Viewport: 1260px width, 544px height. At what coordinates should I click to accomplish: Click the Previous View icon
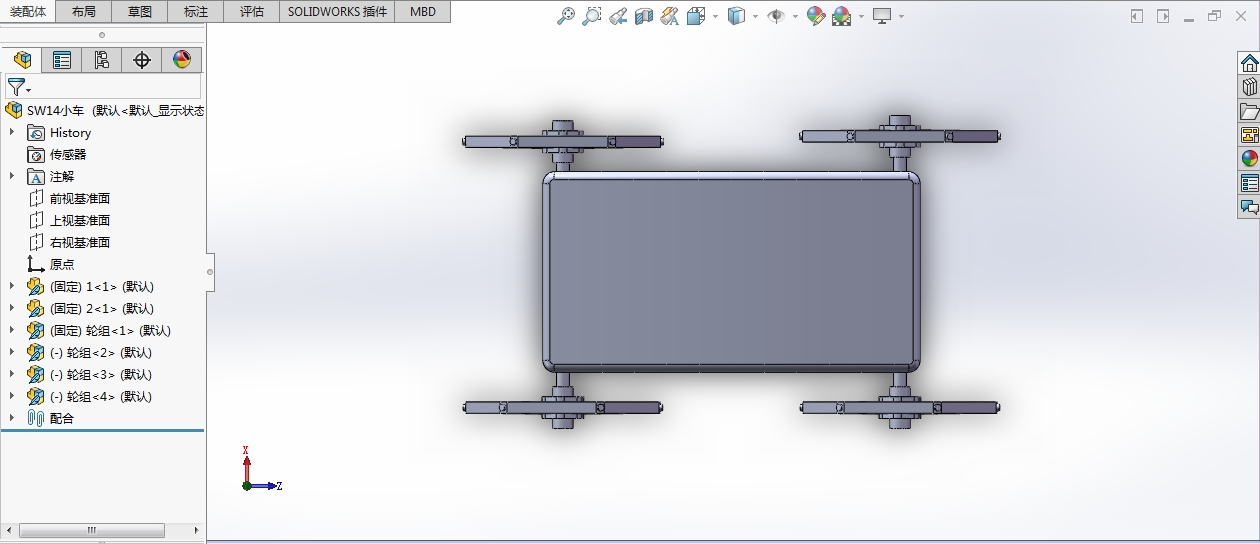point(618,16)
